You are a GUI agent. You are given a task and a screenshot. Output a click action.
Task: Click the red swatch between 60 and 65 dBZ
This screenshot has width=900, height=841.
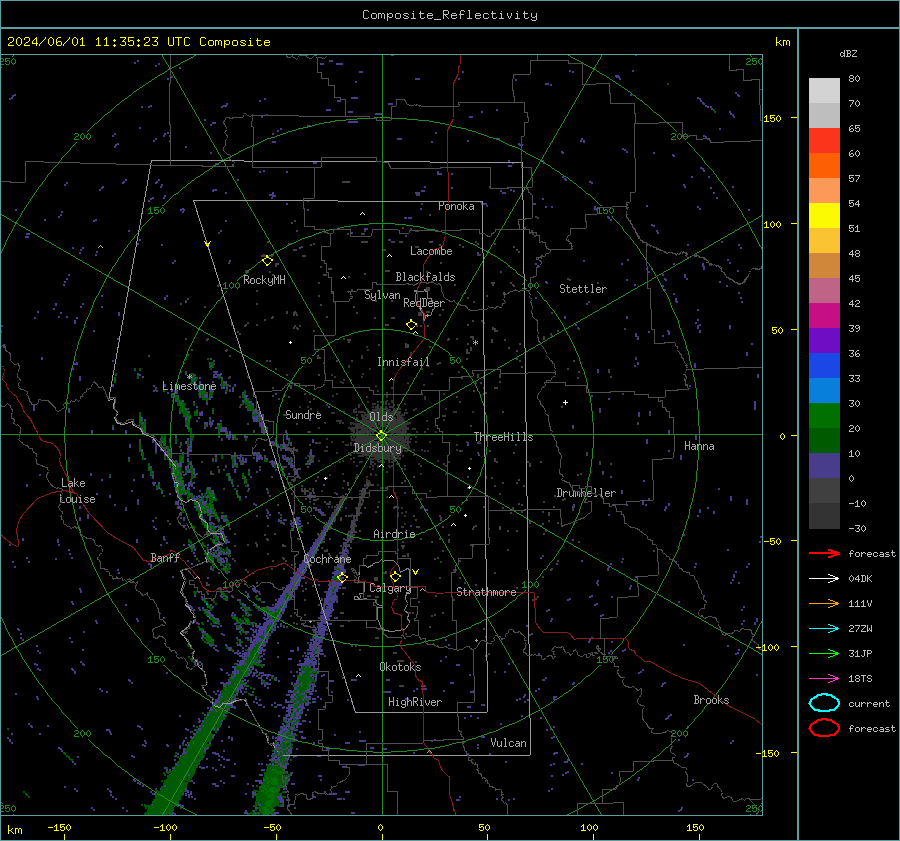824,141
